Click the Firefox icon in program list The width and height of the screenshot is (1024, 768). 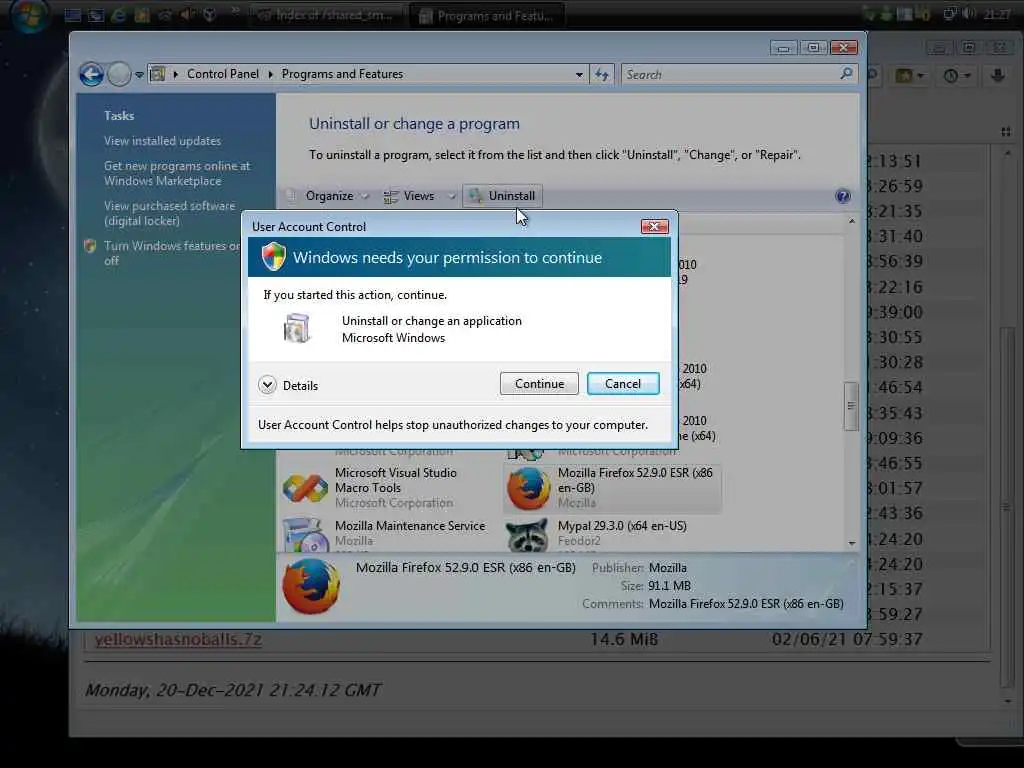coord(528,488)
